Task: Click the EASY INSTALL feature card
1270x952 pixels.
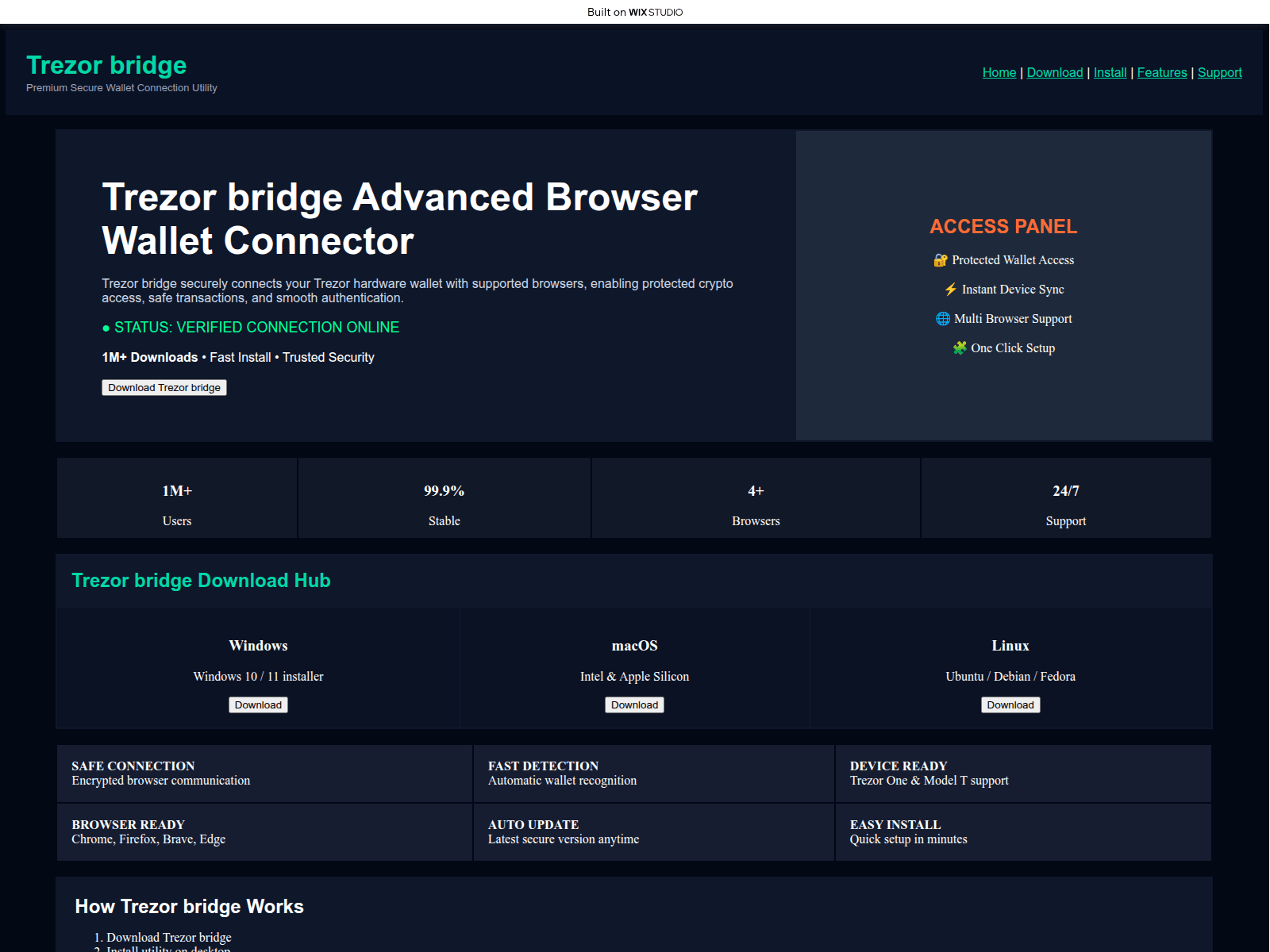Action: (1023, 832)
